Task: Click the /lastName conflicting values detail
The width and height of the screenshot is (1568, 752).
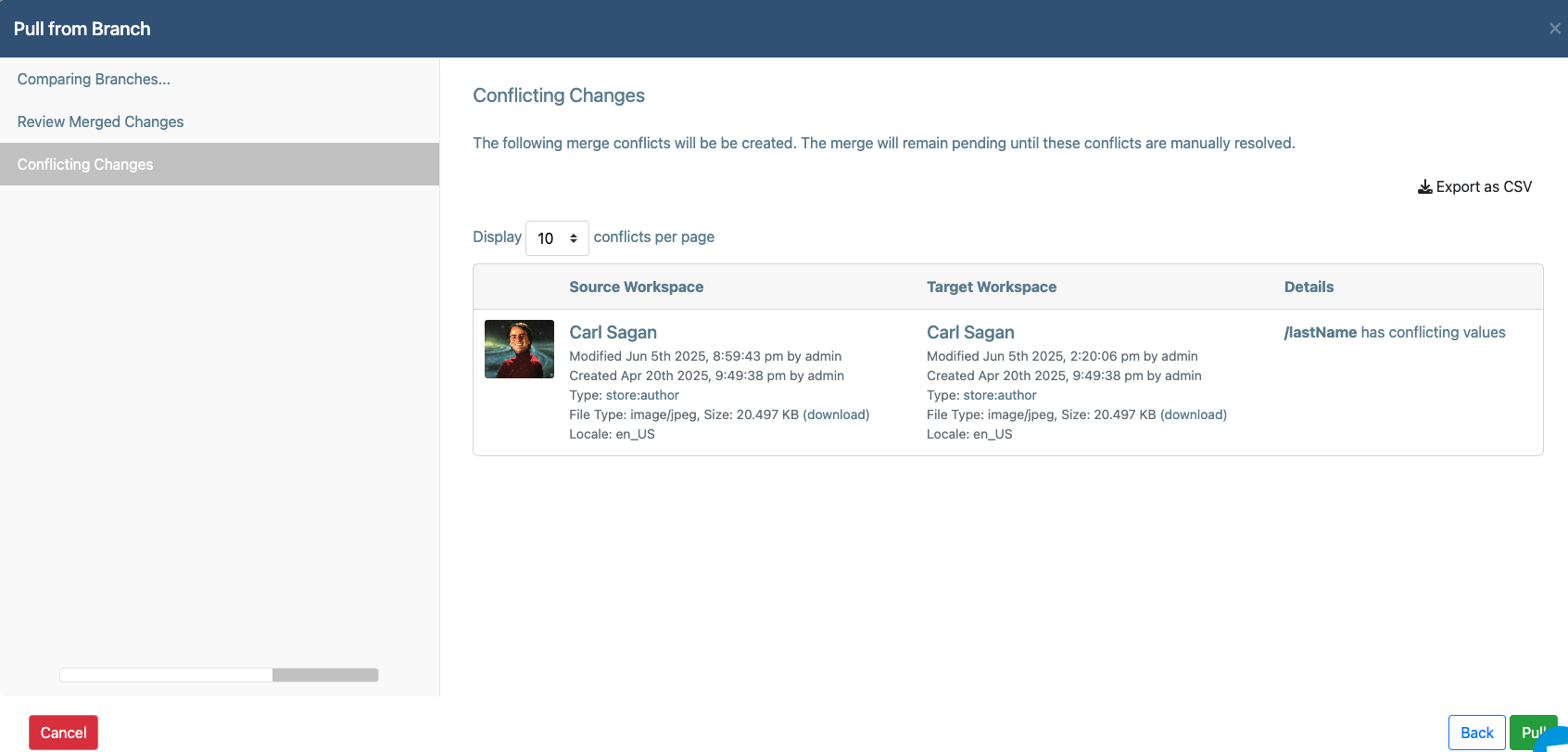Action: (1395, 332)
